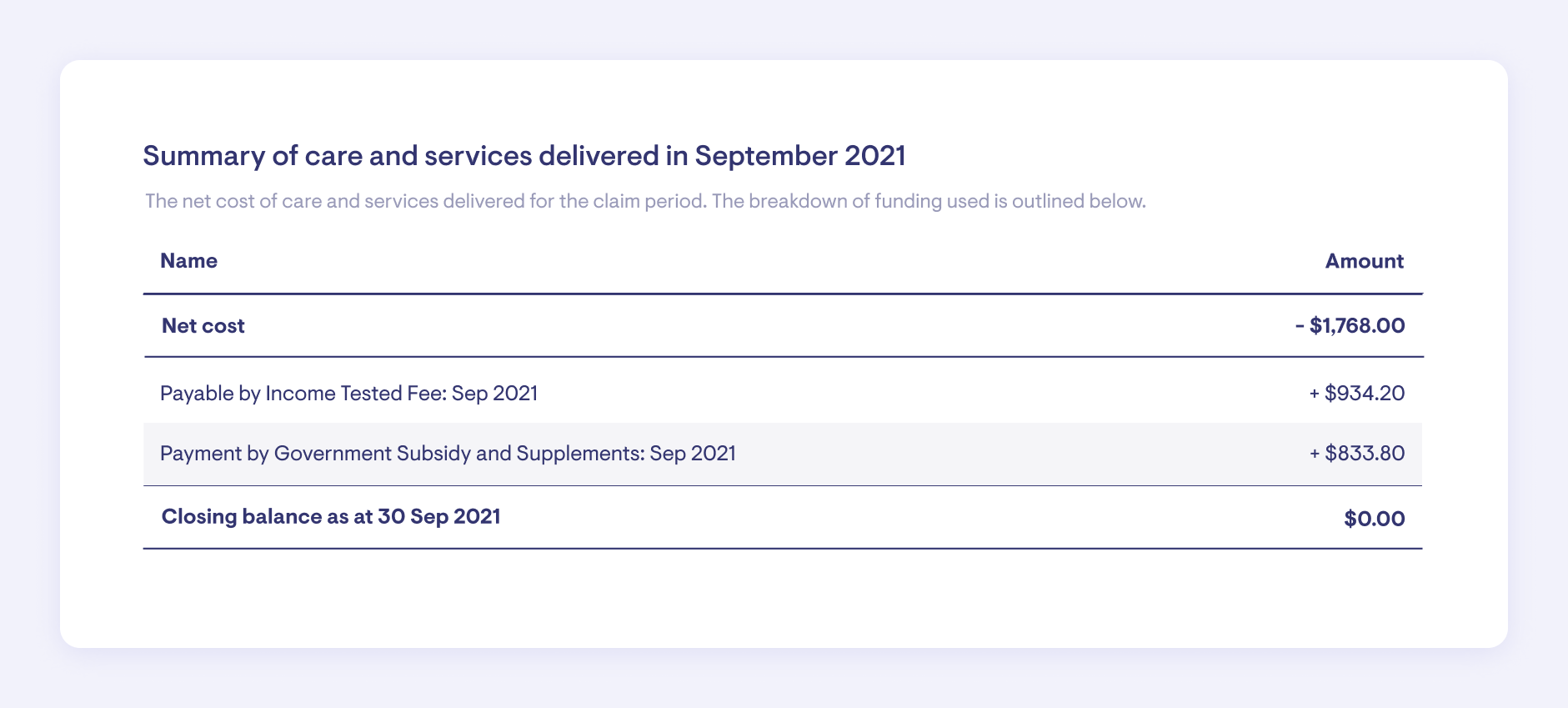Click the Amount column header
This screenshot has width=1568, height=708.
(1364, 261)
